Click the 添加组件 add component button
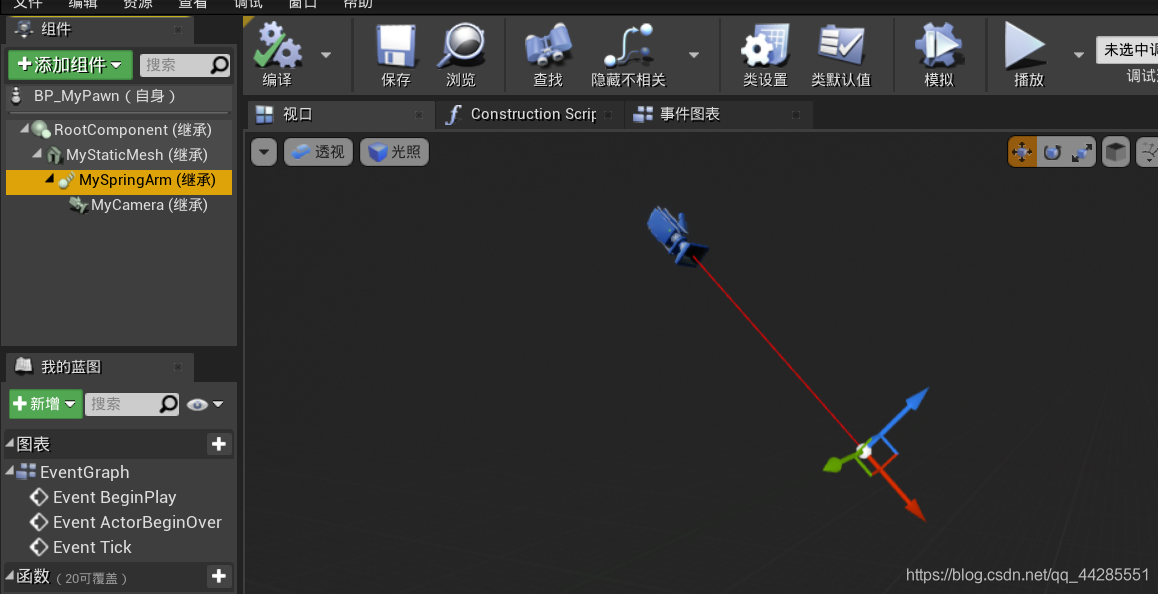 click(70, 65)
